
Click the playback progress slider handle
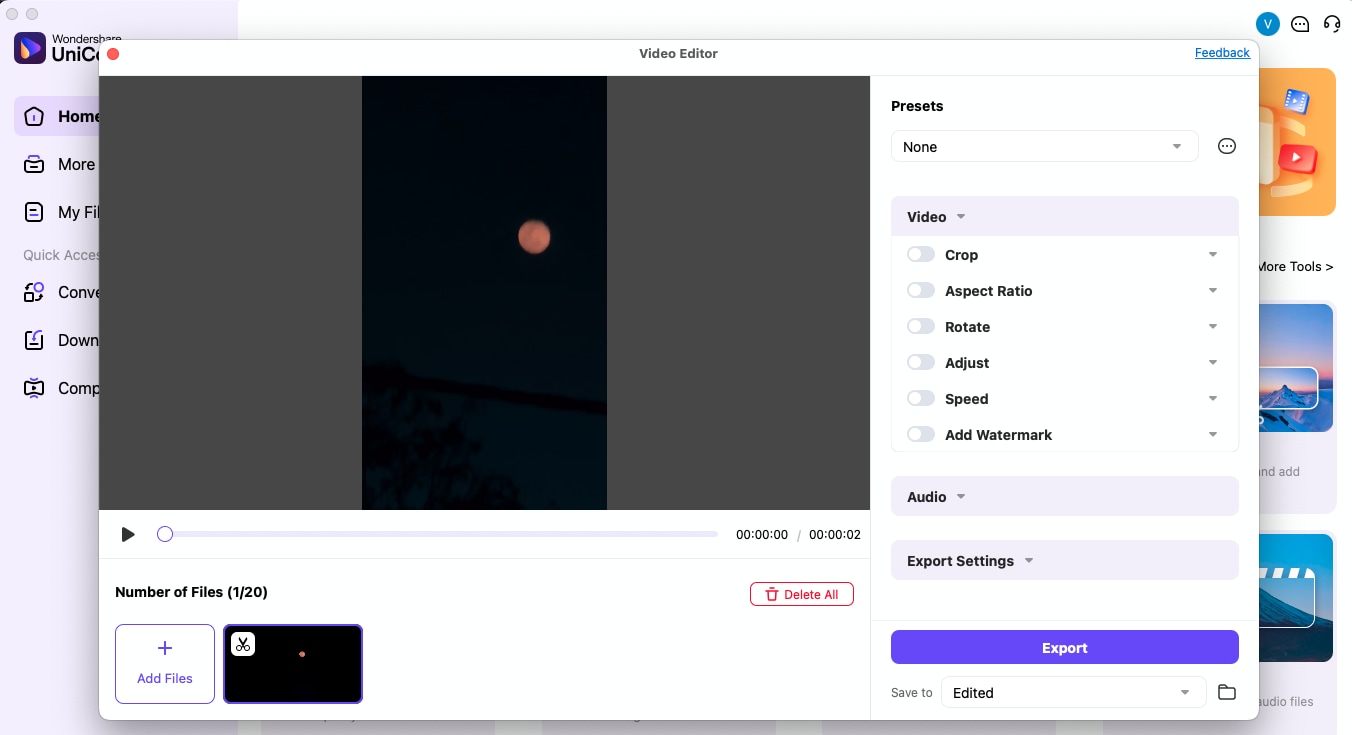click(x=165, y=534)
